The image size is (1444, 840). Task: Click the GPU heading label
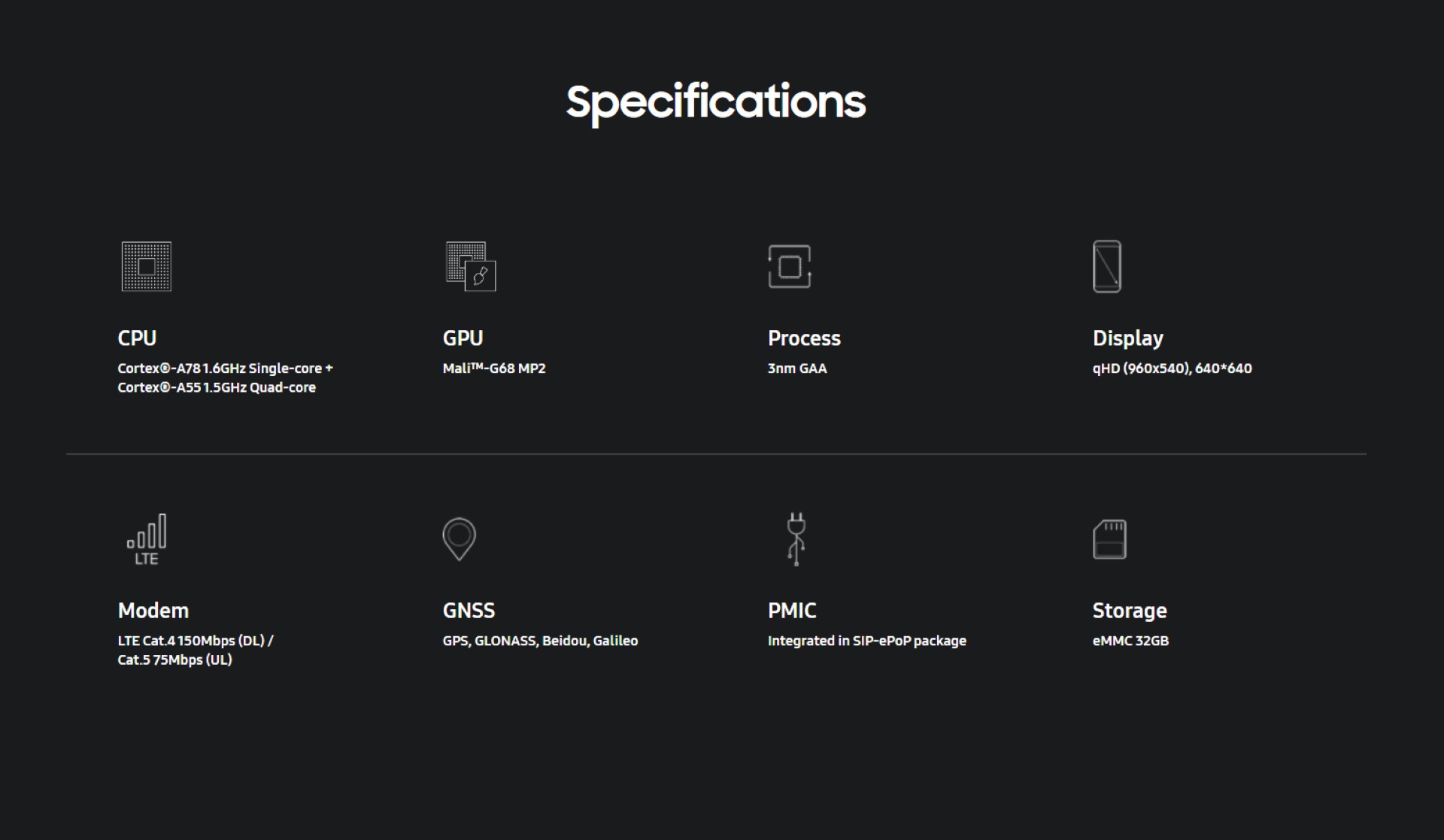(463, 338)
